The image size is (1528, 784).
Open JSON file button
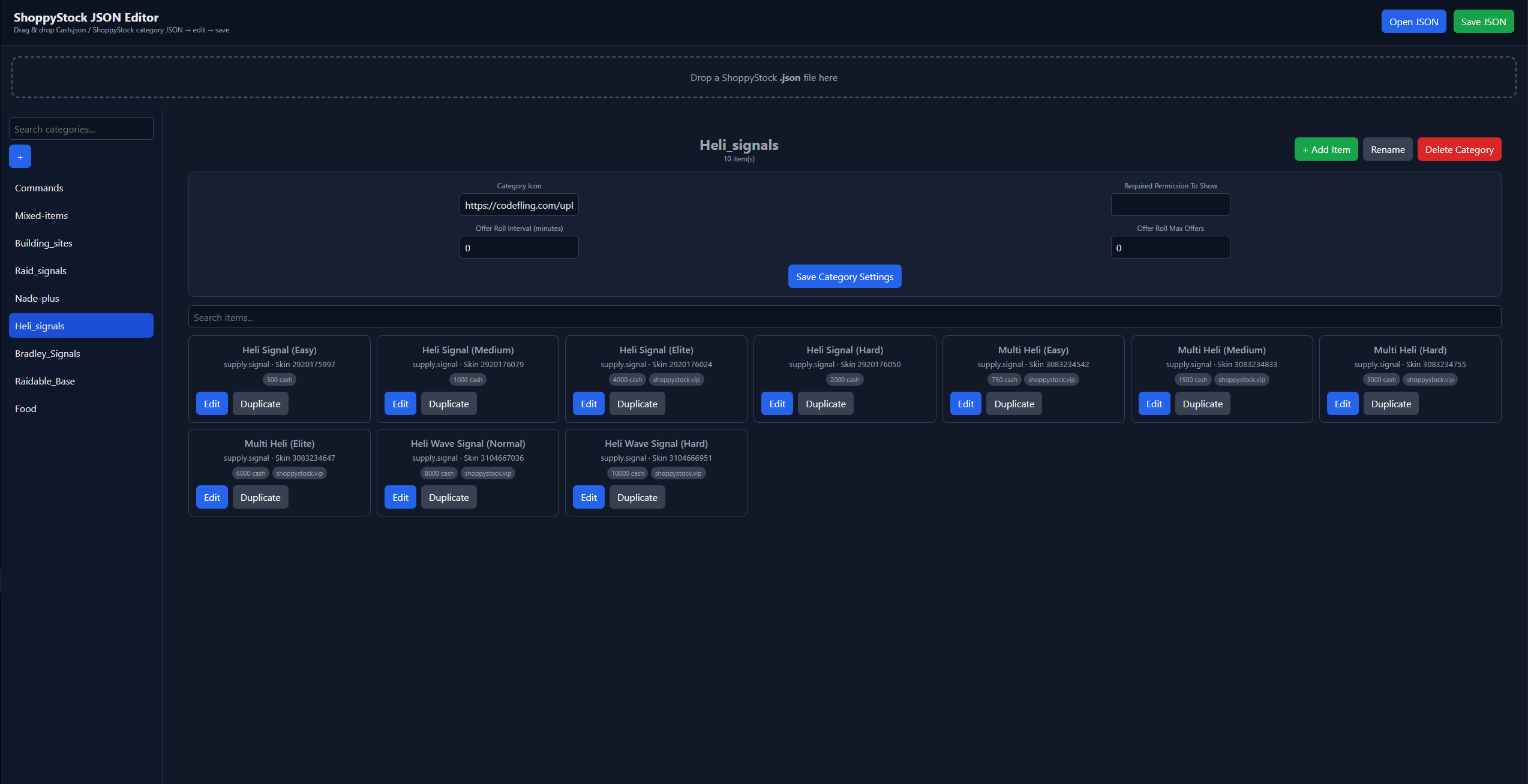(x=1413, y=22)
